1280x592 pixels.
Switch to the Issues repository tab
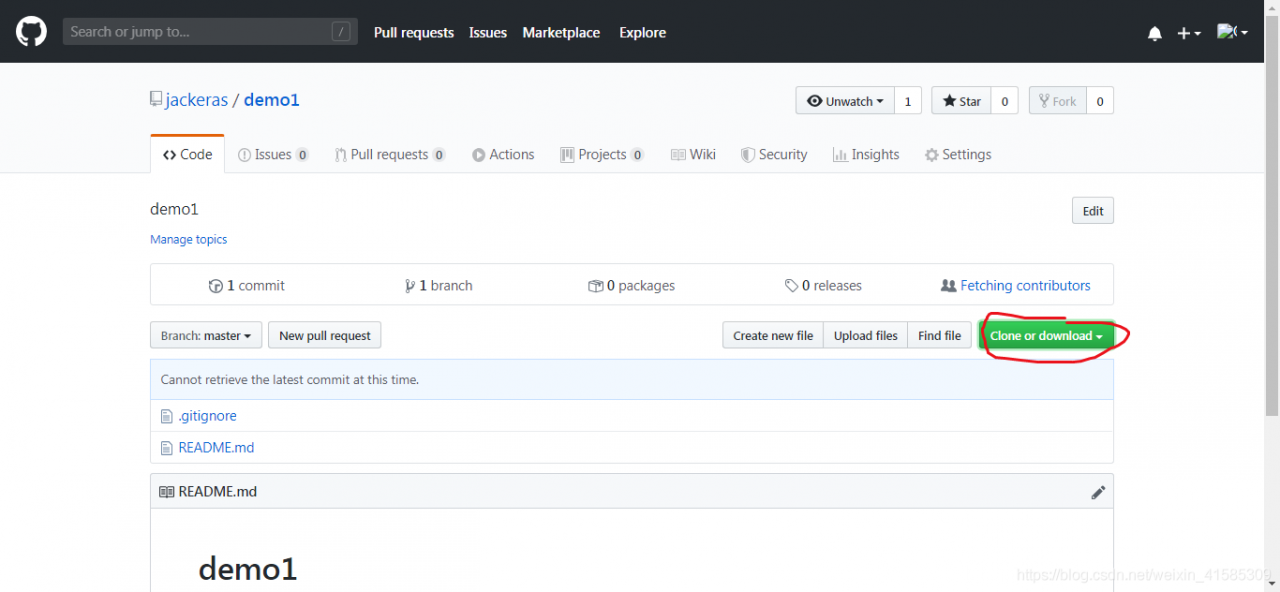[x=273, y=155]
